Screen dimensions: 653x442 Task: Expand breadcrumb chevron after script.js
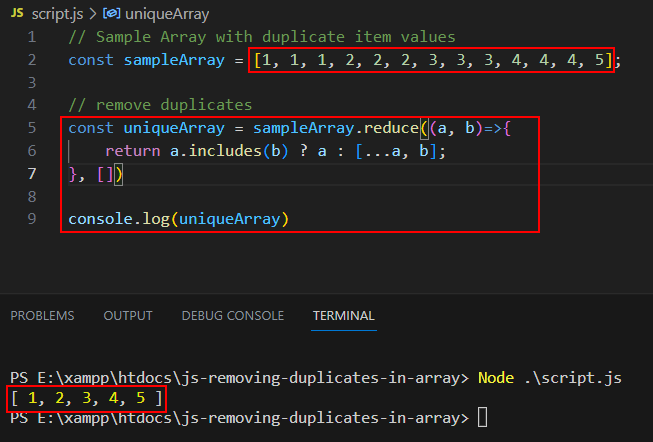click(93, 14)
